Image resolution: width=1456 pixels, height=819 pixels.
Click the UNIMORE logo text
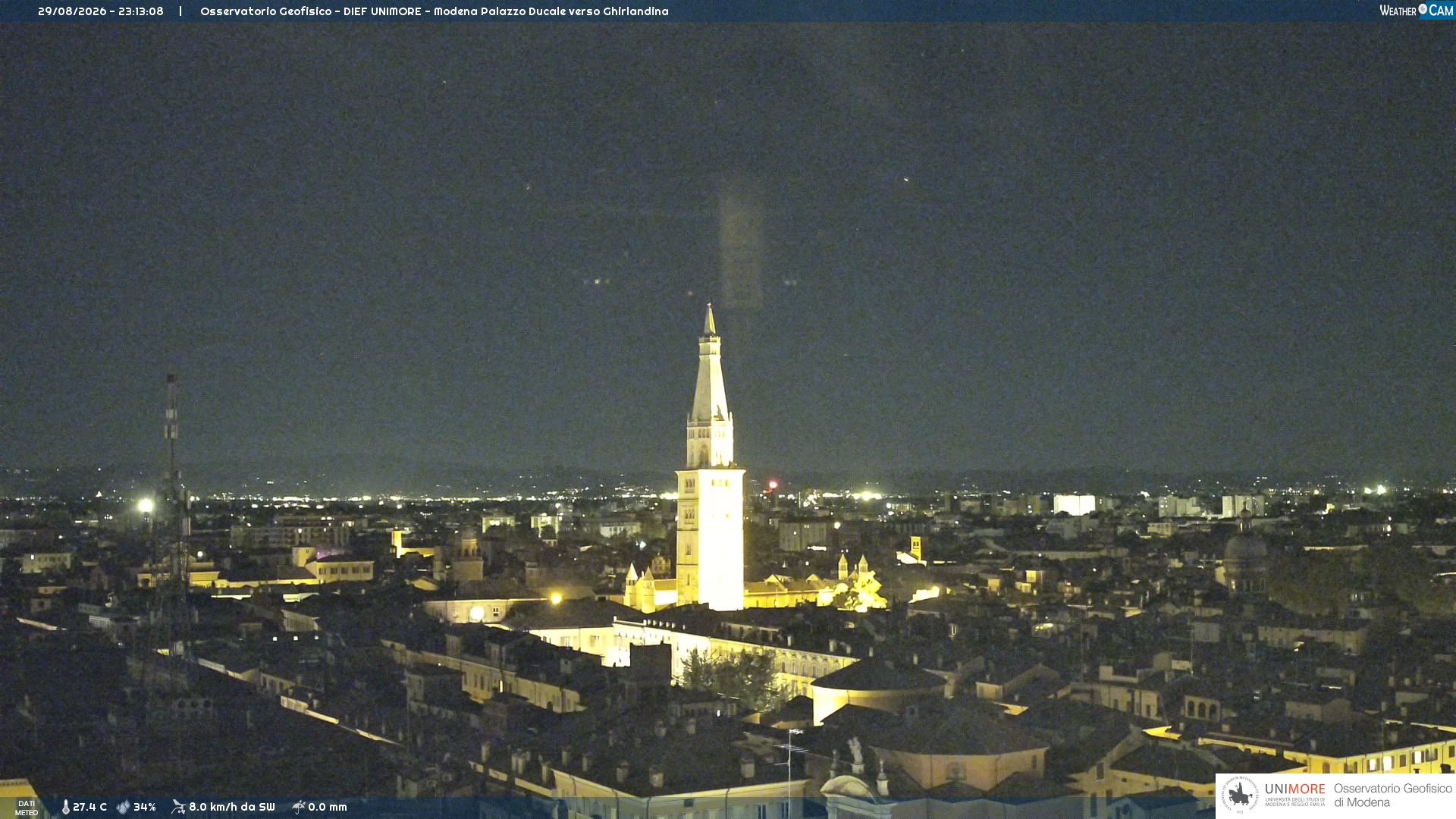tap(1294, 789)
